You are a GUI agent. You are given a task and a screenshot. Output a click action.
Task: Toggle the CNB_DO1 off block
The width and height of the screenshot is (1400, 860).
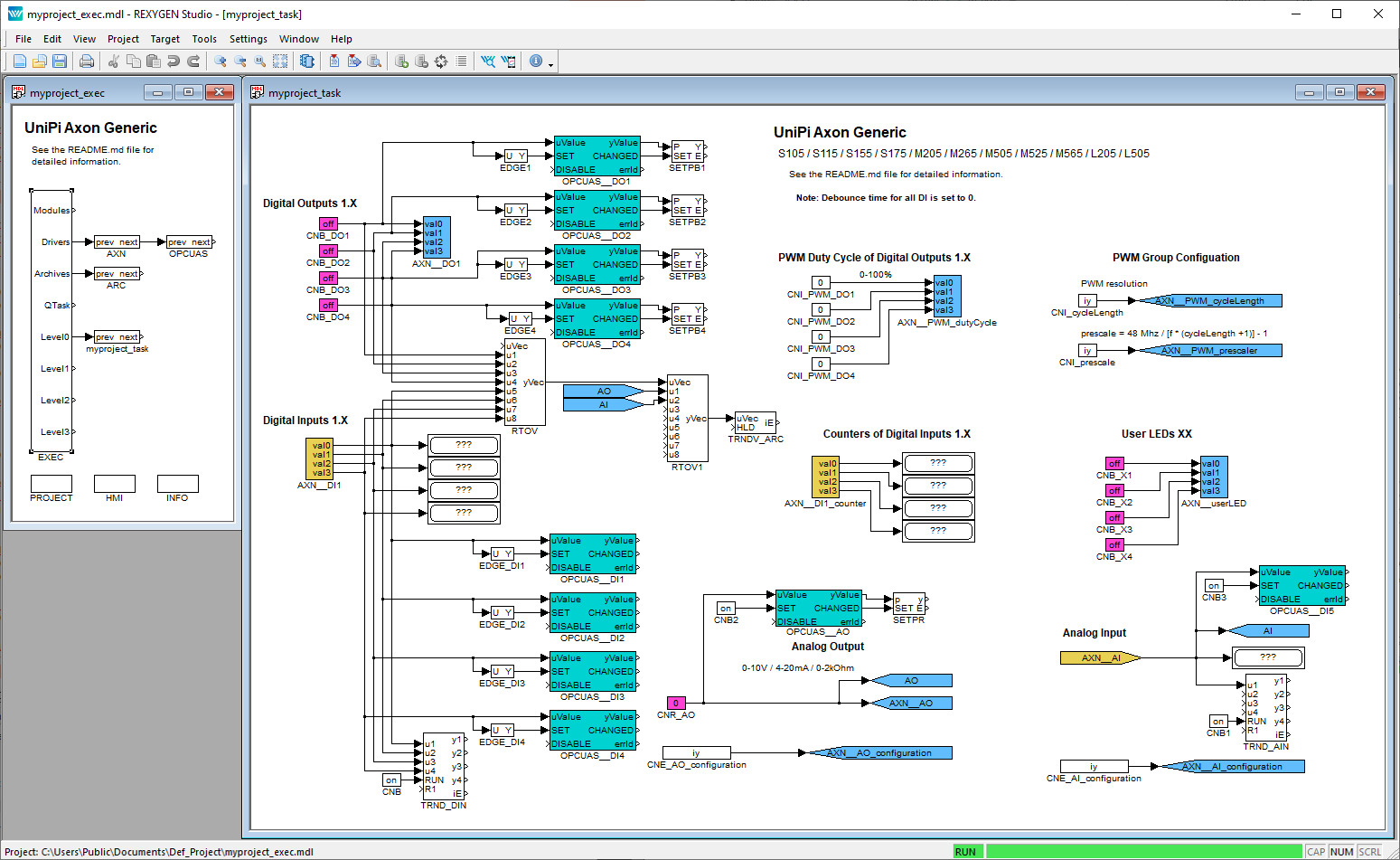pos(328,223)
